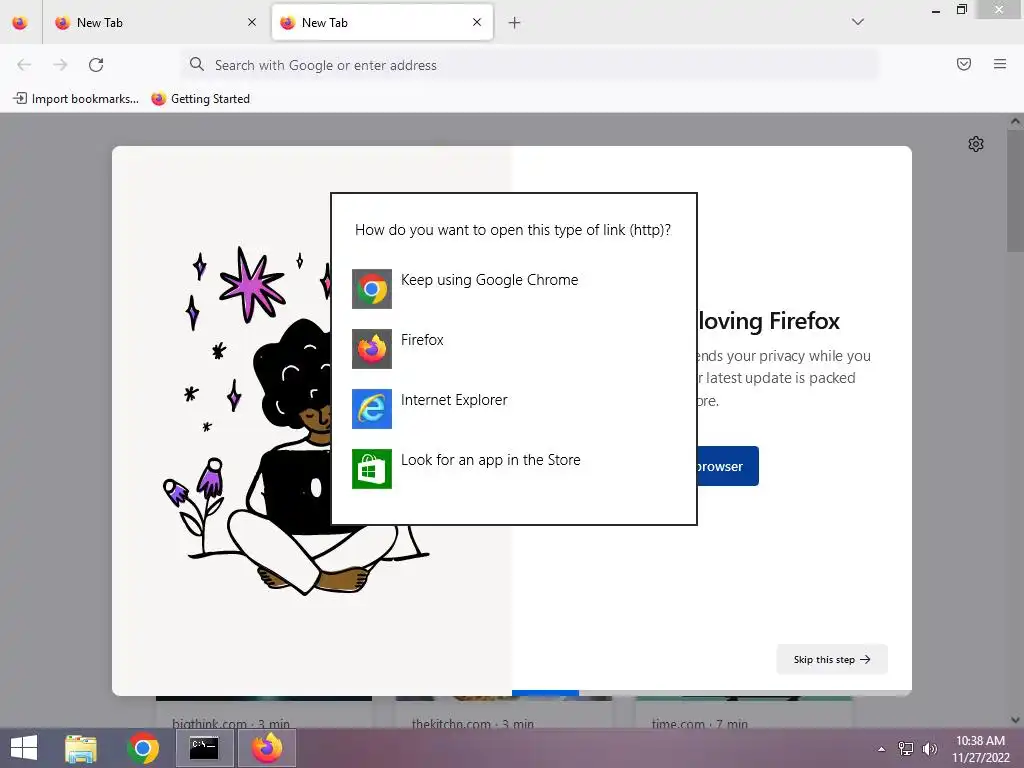Choose Internet Explorer option
The height and width of the screenshot is (768, 1024).
pyautogui.click(x=514, y=408)
